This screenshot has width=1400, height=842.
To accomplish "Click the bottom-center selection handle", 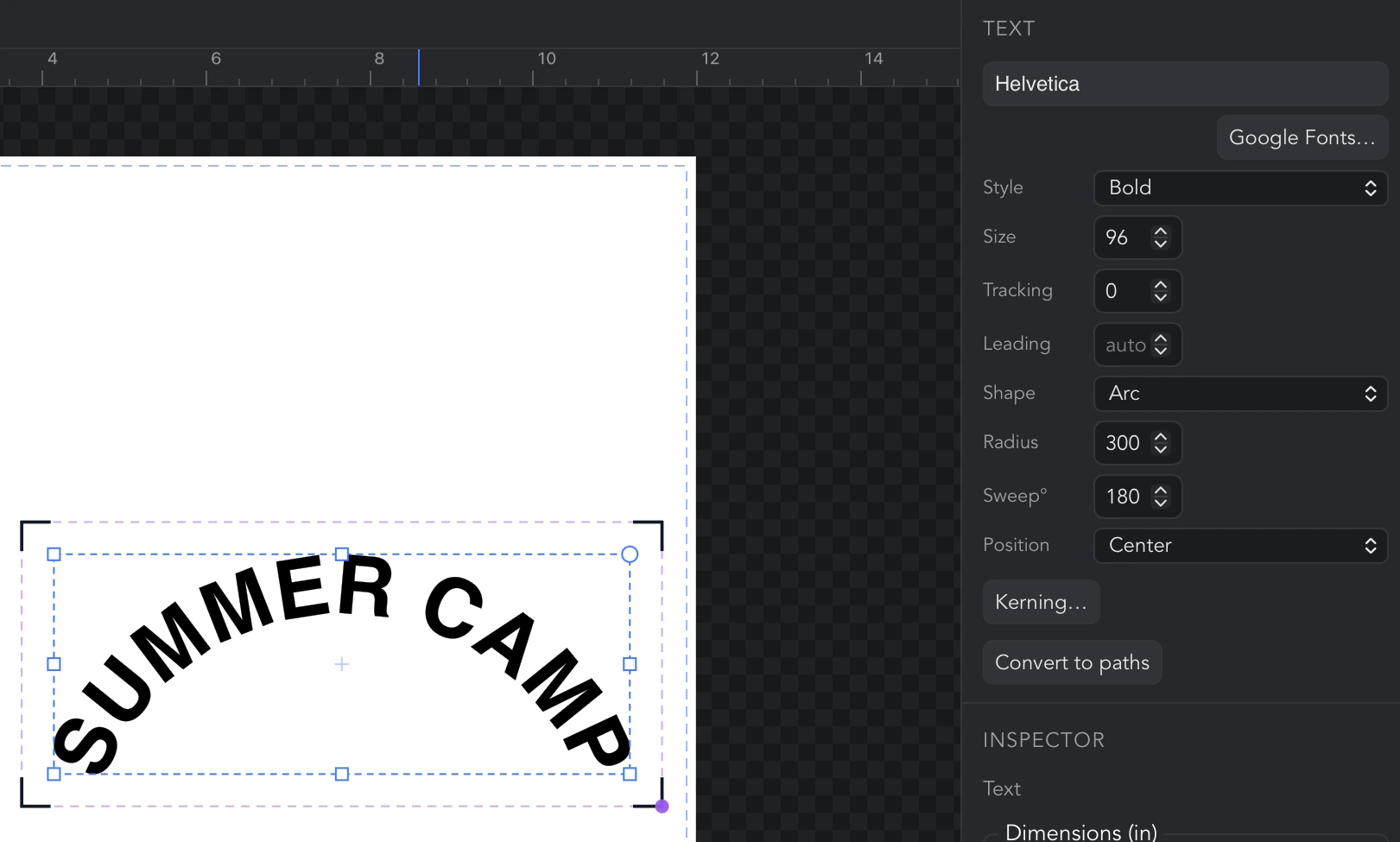I will 342,774.
